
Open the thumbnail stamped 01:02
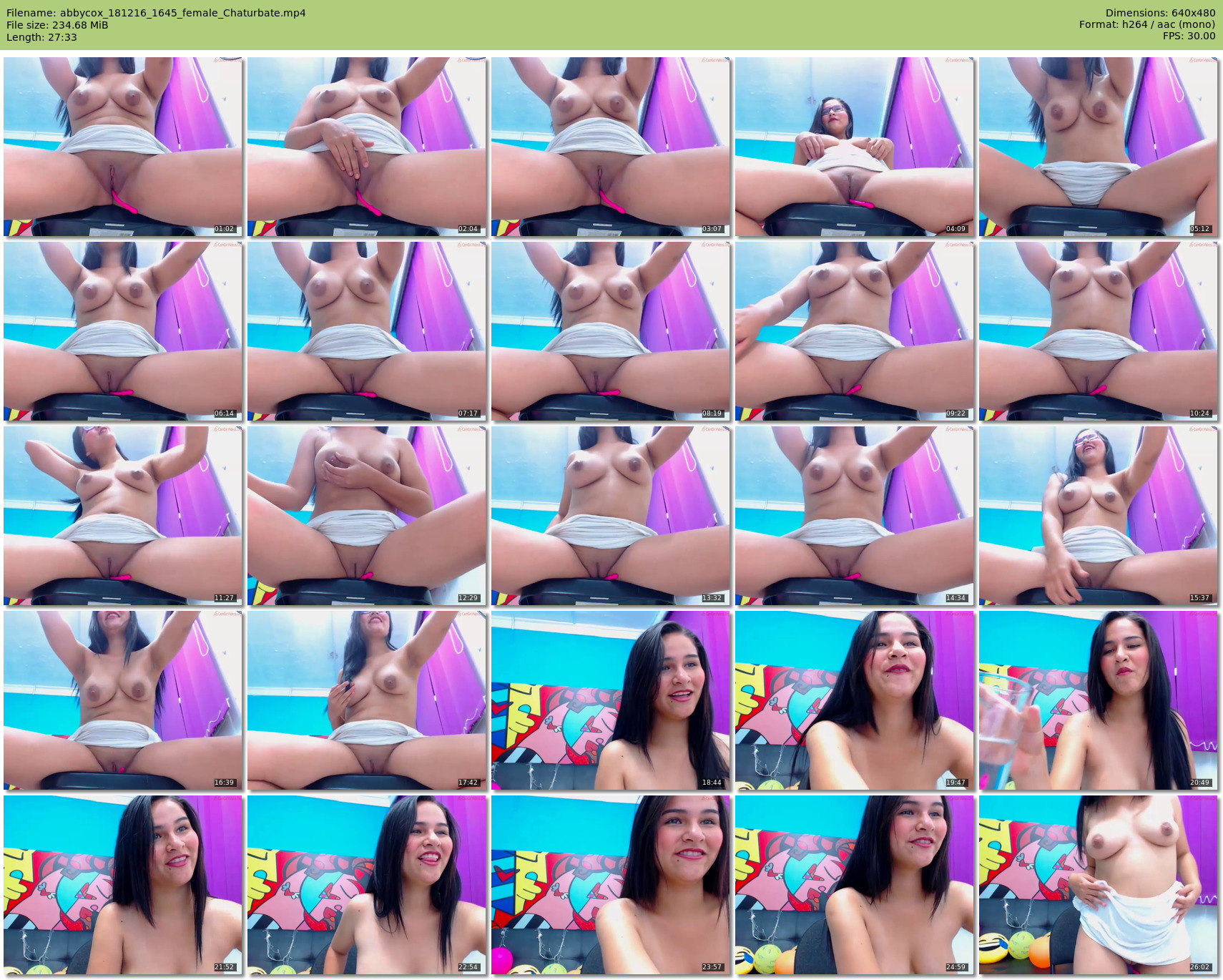tap(123, 147)
